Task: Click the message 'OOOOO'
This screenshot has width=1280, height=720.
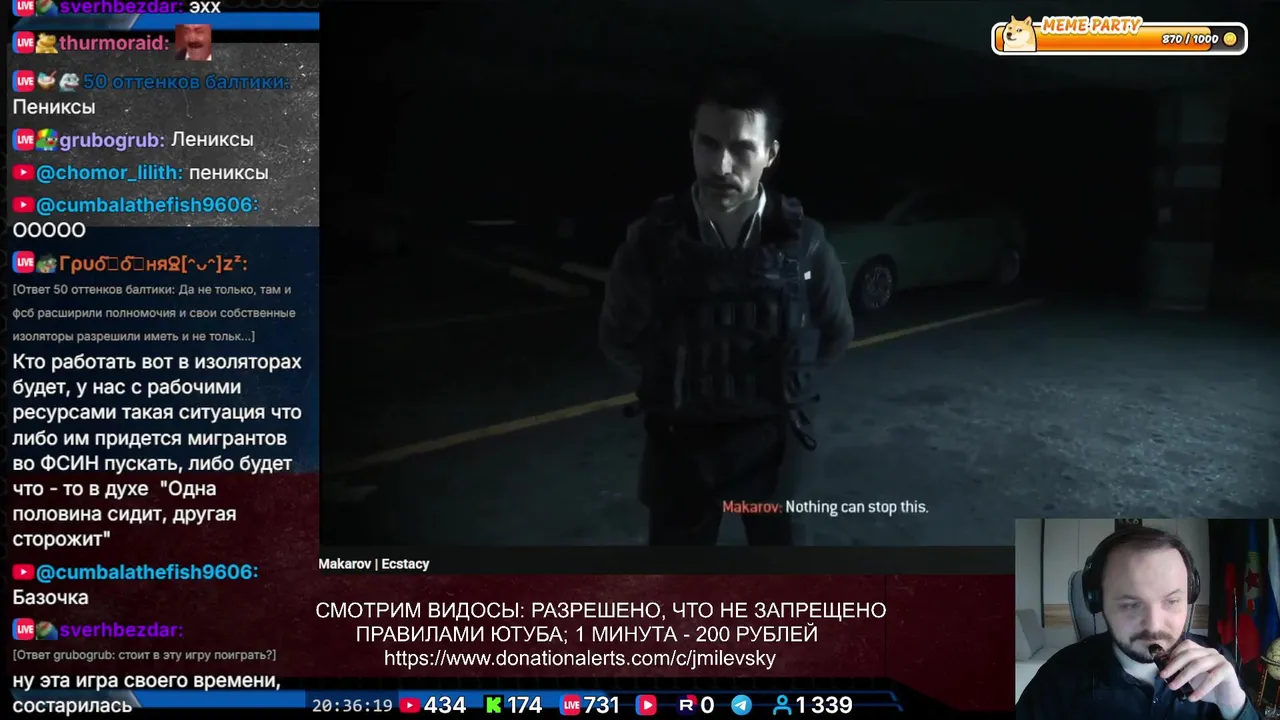Action: [x=49, y=230]
